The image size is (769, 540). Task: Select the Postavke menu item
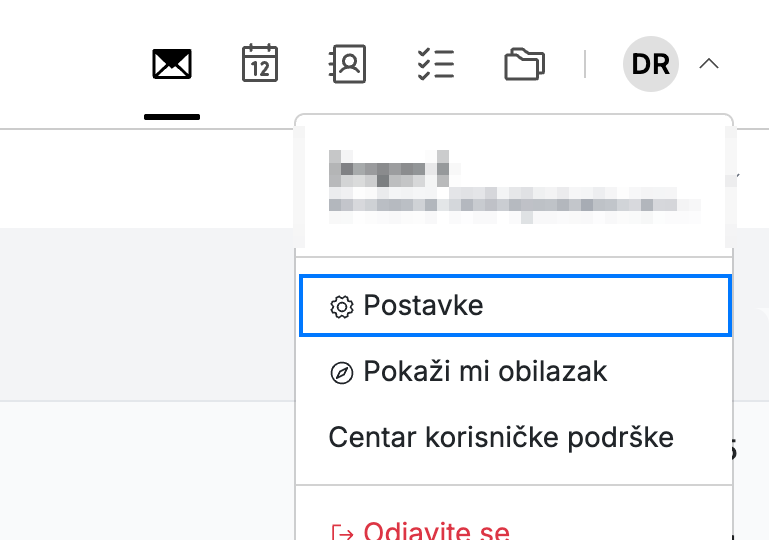(x=515, y=306)
